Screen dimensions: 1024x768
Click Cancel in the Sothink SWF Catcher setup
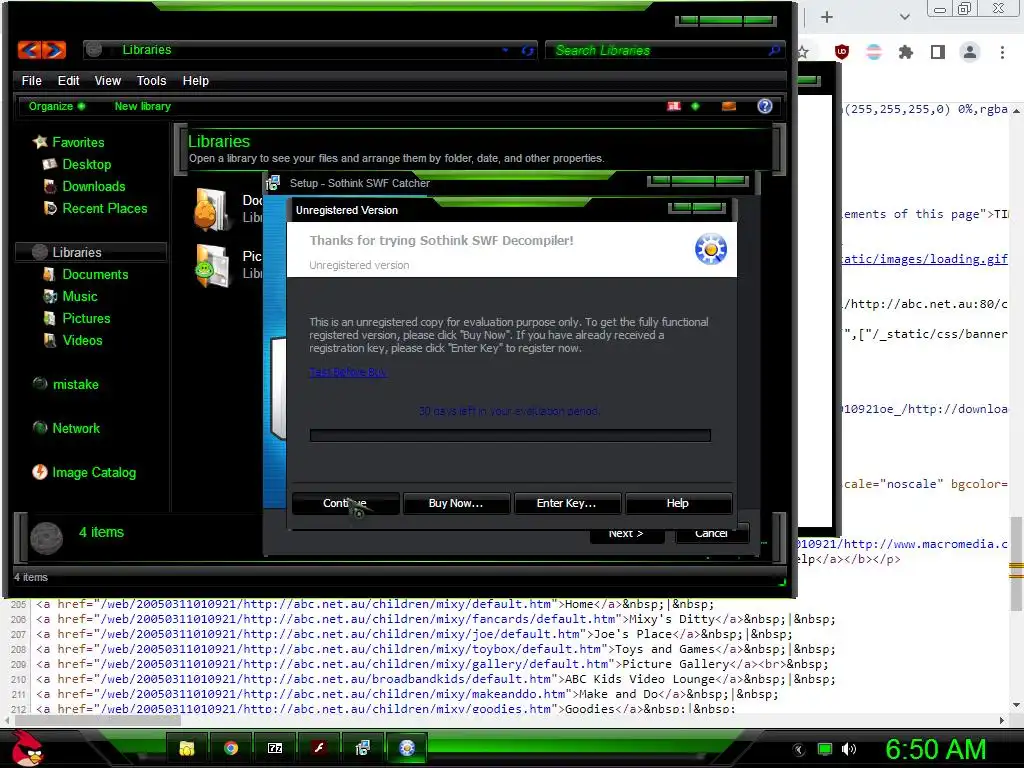point(711,534)
